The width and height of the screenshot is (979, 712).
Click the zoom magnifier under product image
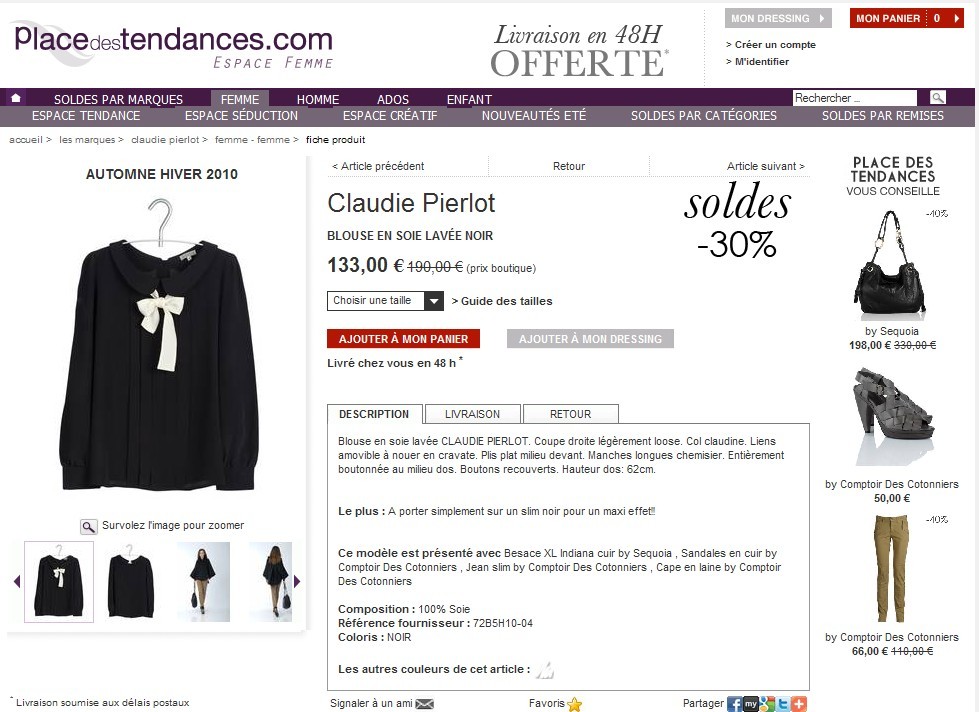[89, 527]
